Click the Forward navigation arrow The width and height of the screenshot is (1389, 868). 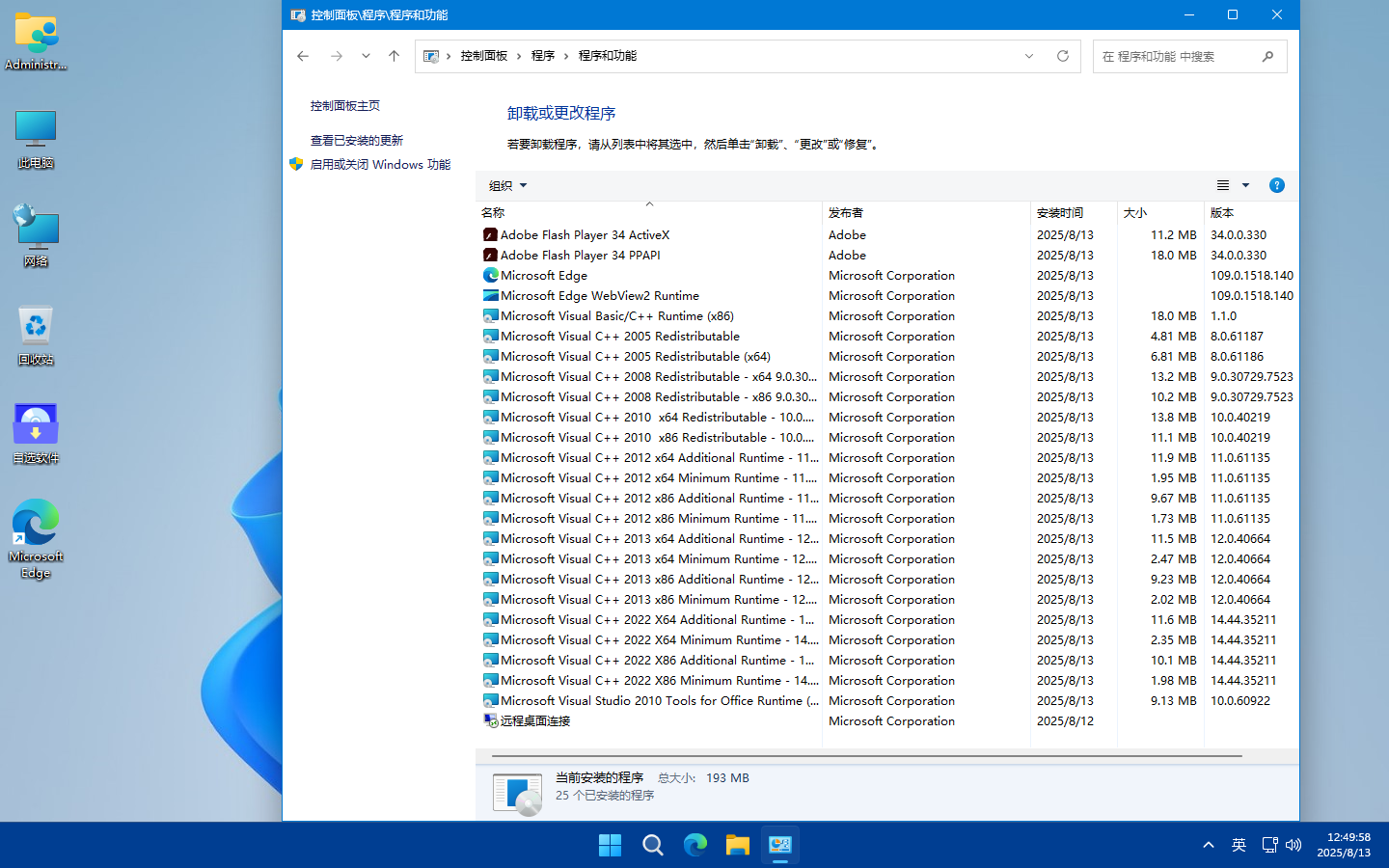point(337,56)
